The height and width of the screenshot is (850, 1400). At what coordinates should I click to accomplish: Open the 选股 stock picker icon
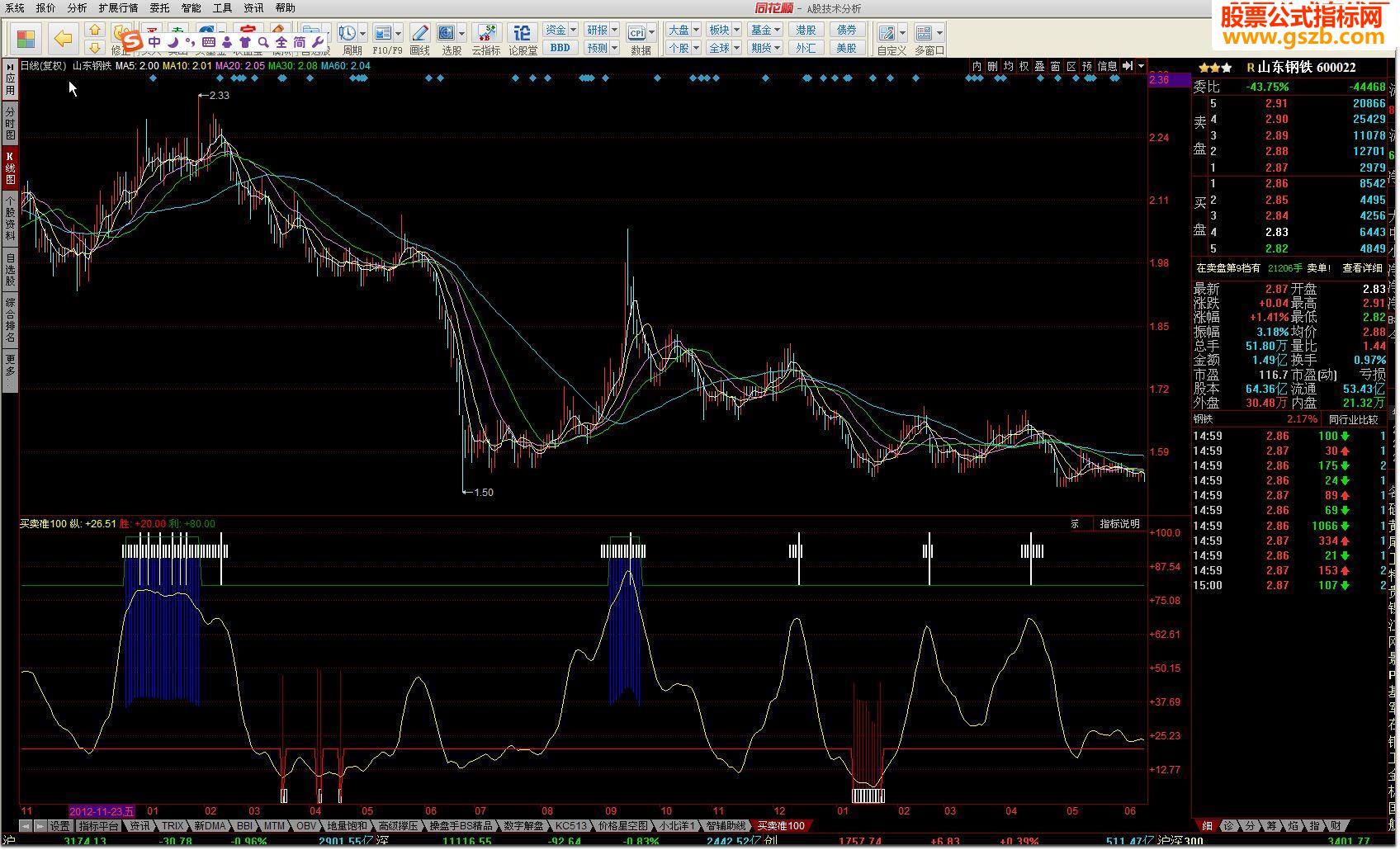coord(447,33)
